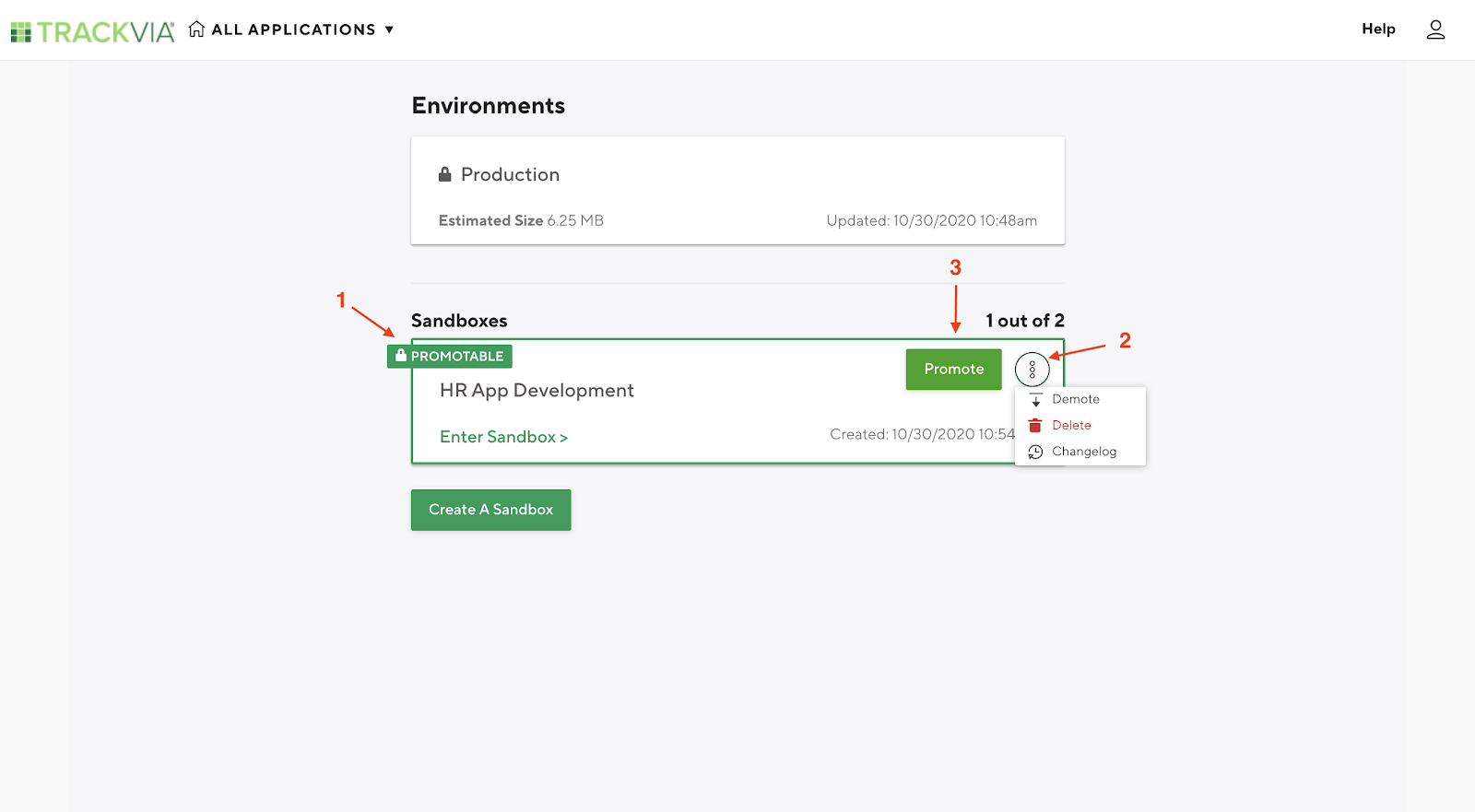Select Demote from the sandbox menu
Image resolution: width=1475 pixels, height=812 pixels.
1076,399
